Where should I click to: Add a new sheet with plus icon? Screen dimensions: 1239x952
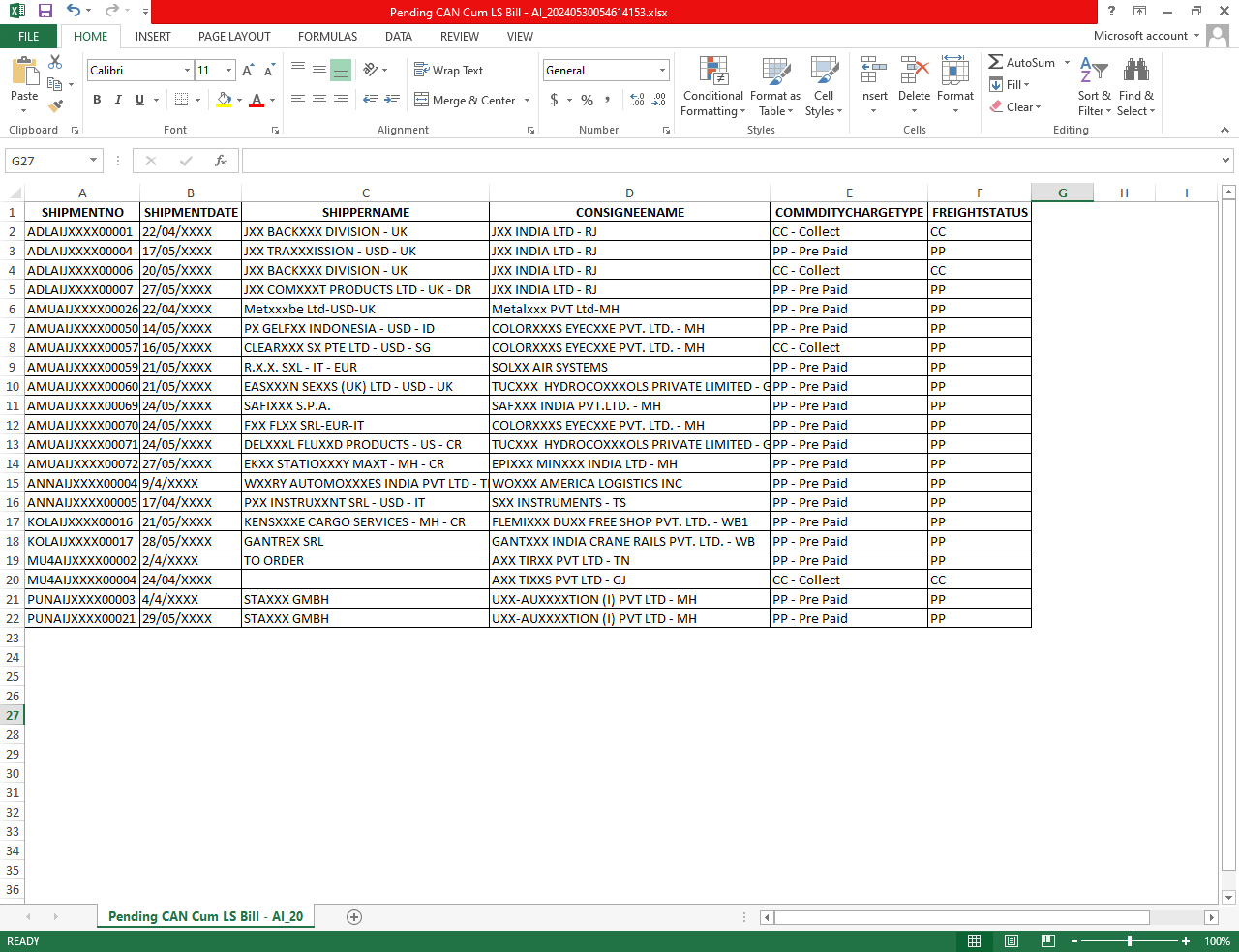pyautogui.click(x=354, y=917)
